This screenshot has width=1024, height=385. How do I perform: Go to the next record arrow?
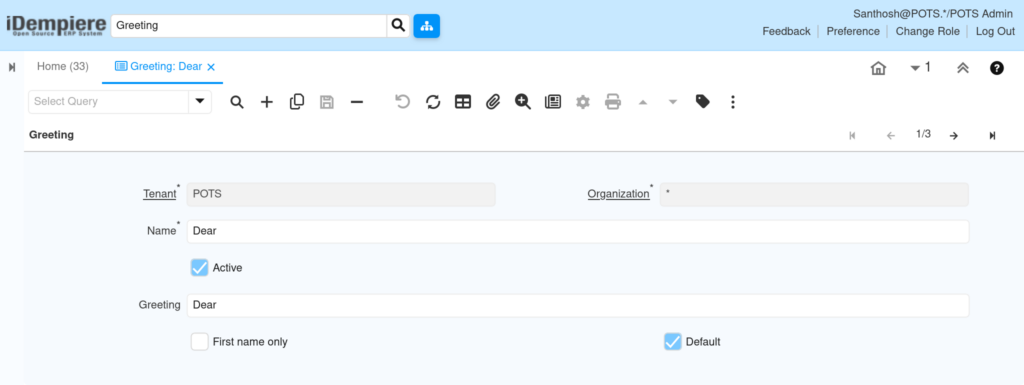(953, 136)
